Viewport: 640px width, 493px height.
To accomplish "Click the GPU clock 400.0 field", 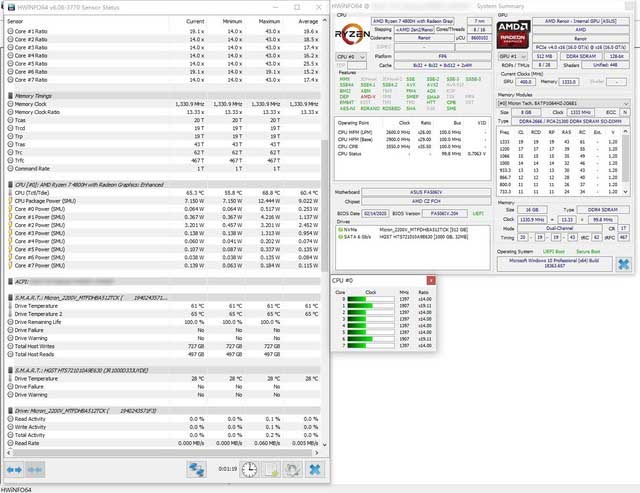I will coord(525,82).
